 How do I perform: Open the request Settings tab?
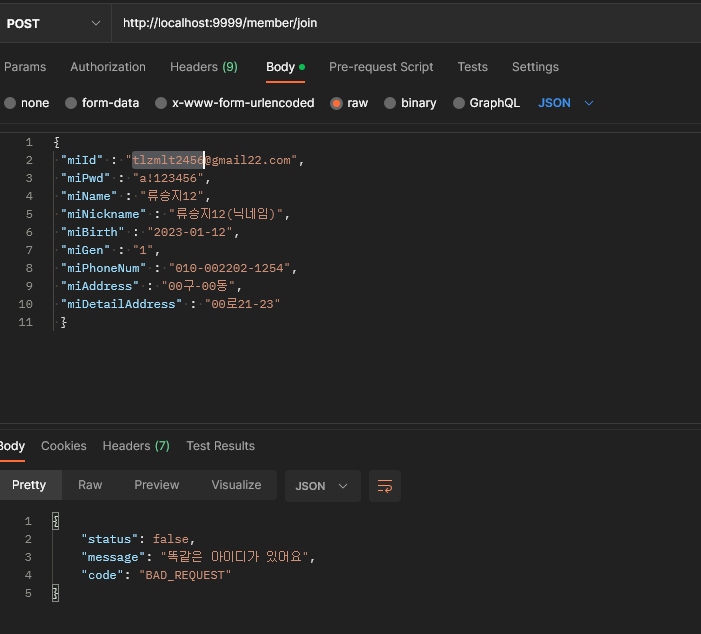pyautogui.click(x=535, y=67)
